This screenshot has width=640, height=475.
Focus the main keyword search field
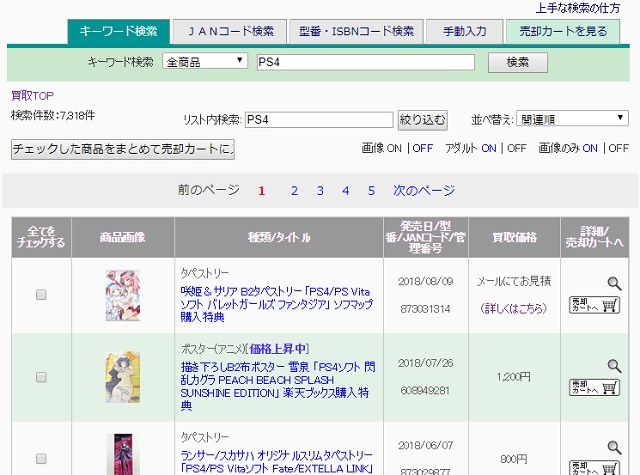[x=366, y=62]
